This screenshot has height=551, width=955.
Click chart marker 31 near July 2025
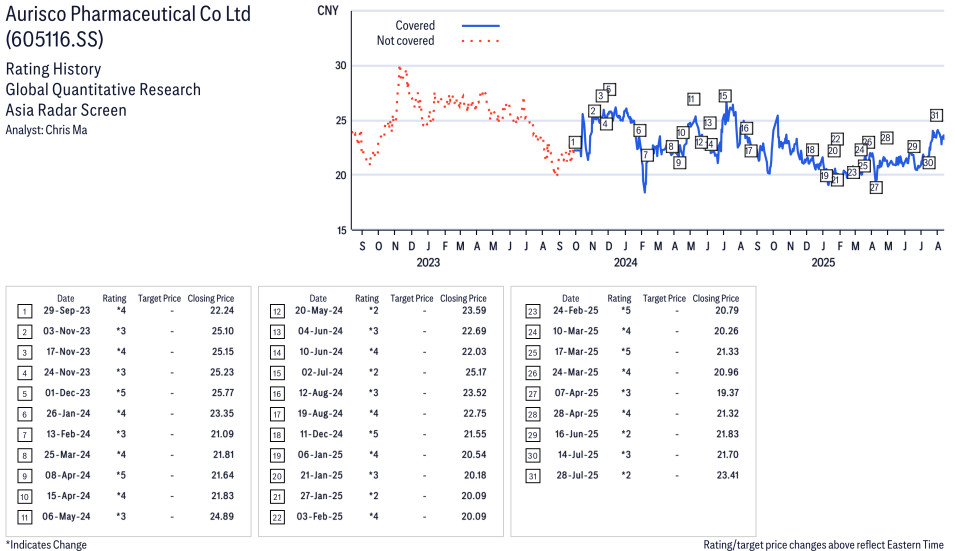[936, 115]
